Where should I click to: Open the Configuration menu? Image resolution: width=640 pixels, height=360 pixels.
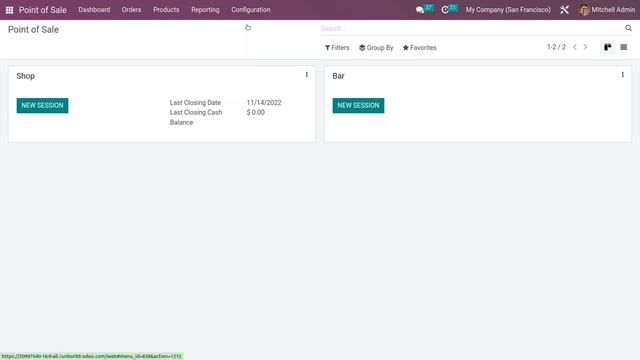pos(251,10)
